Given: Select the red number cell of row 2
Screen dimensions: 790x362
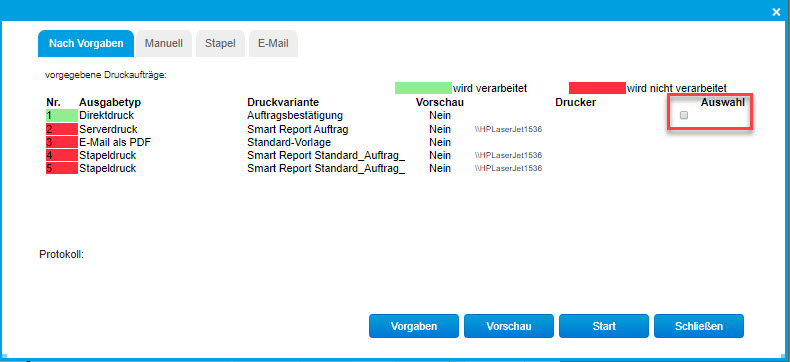Looking at the screenshot, I should tap(61, 129).
